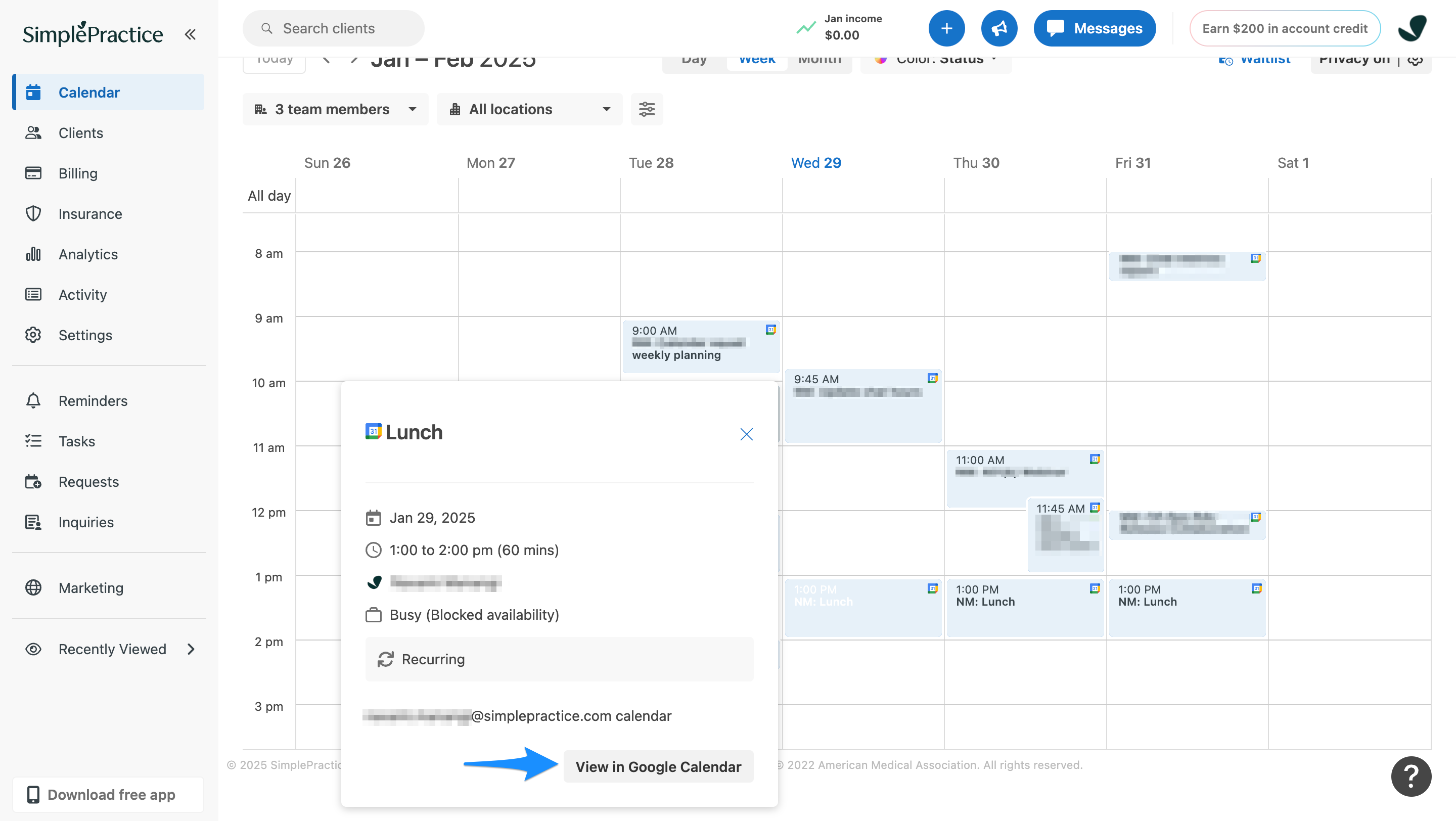
Task: Open the help question mark button
Action: click(x=1411, y=776)
